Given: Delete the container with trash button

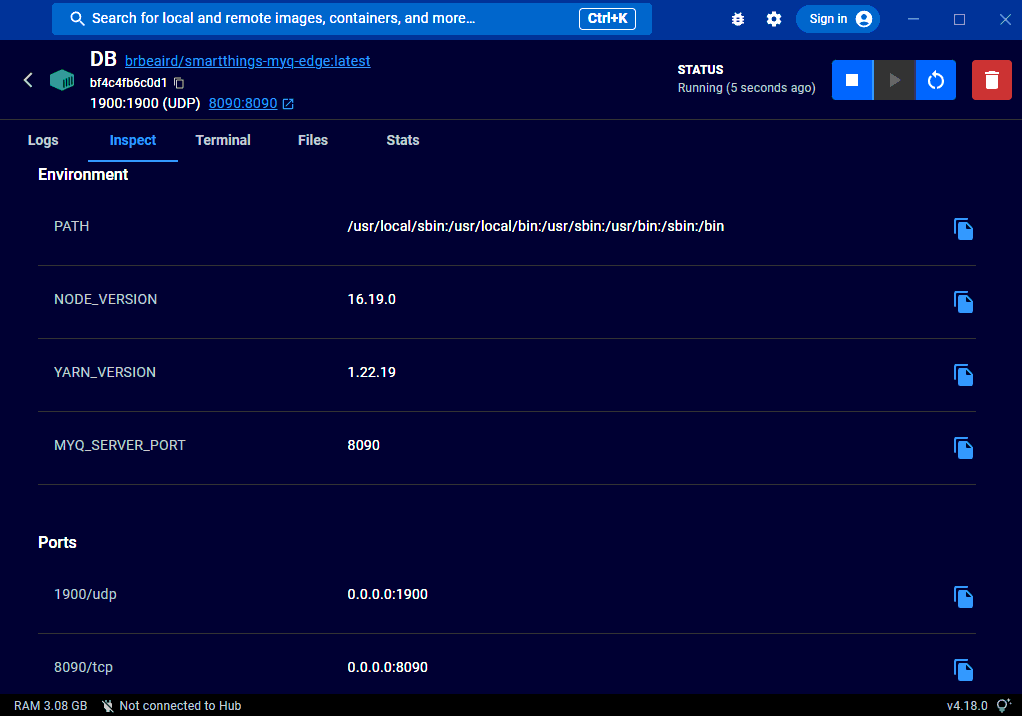Looking at the screenshot, I should [x=991, y=80].
